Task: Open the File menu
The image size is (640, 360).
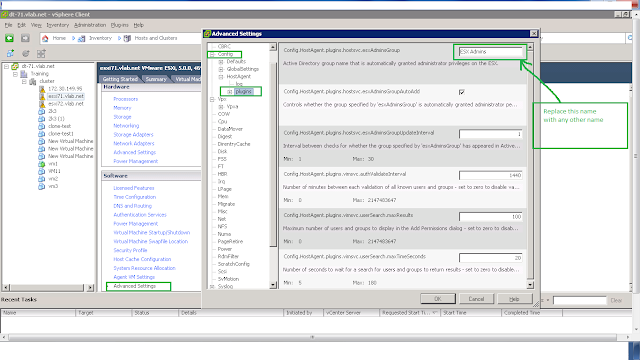Action: coord(9,25)
